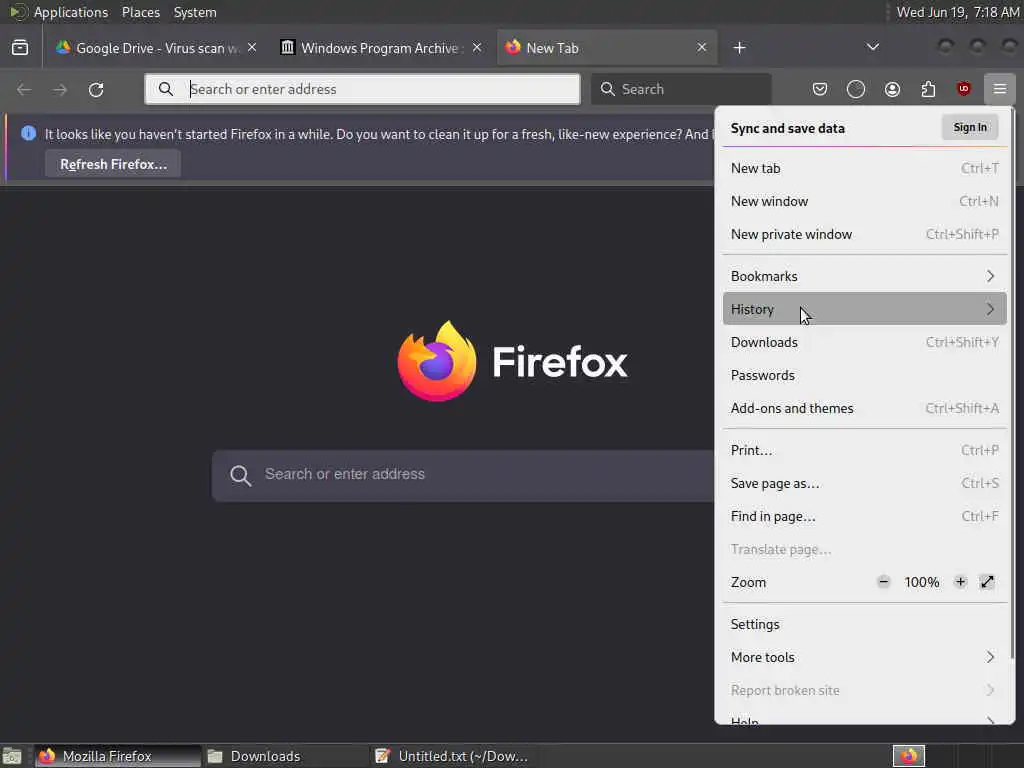Screen dimensions: 1024x768
Task: Choose New tab menu entry
Action: (x=865, y=168)
